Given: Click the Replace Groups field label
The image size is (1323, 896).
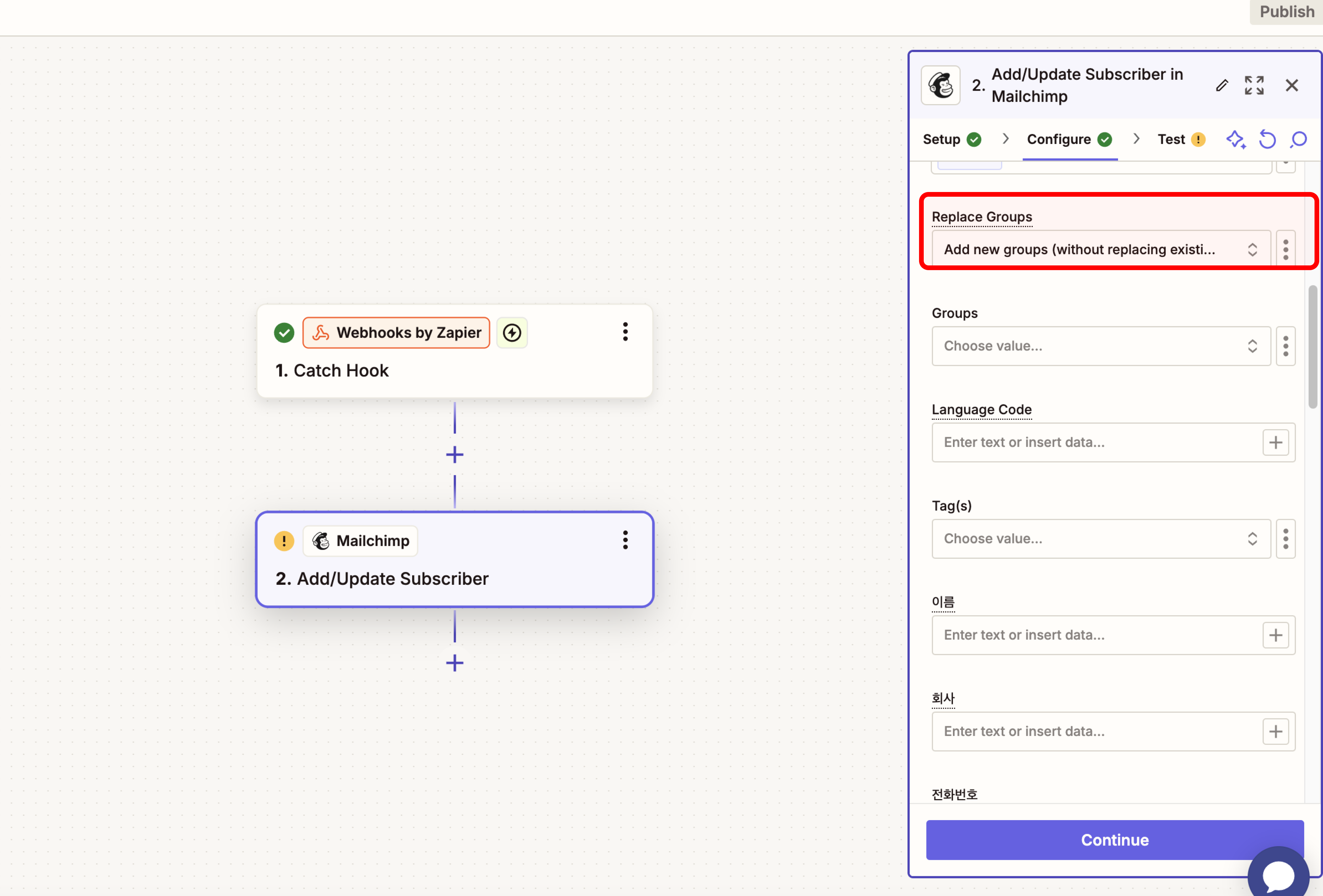Looking at the screenshot, I should 981,217.
